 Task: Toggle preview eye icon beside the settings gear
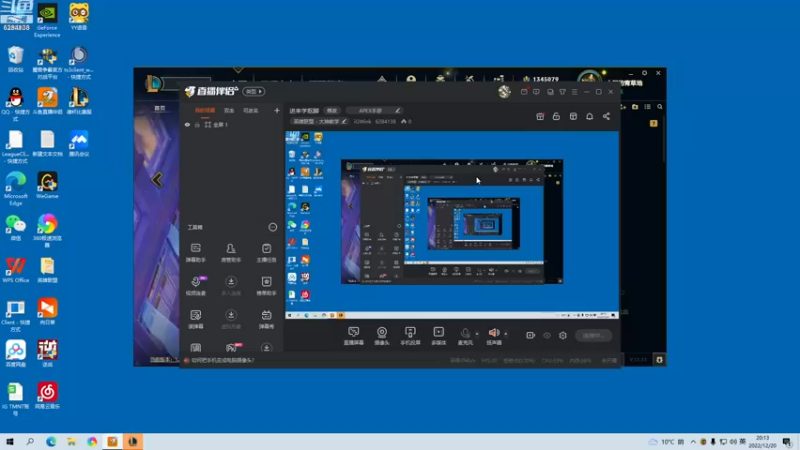click(x=547, y=335)
